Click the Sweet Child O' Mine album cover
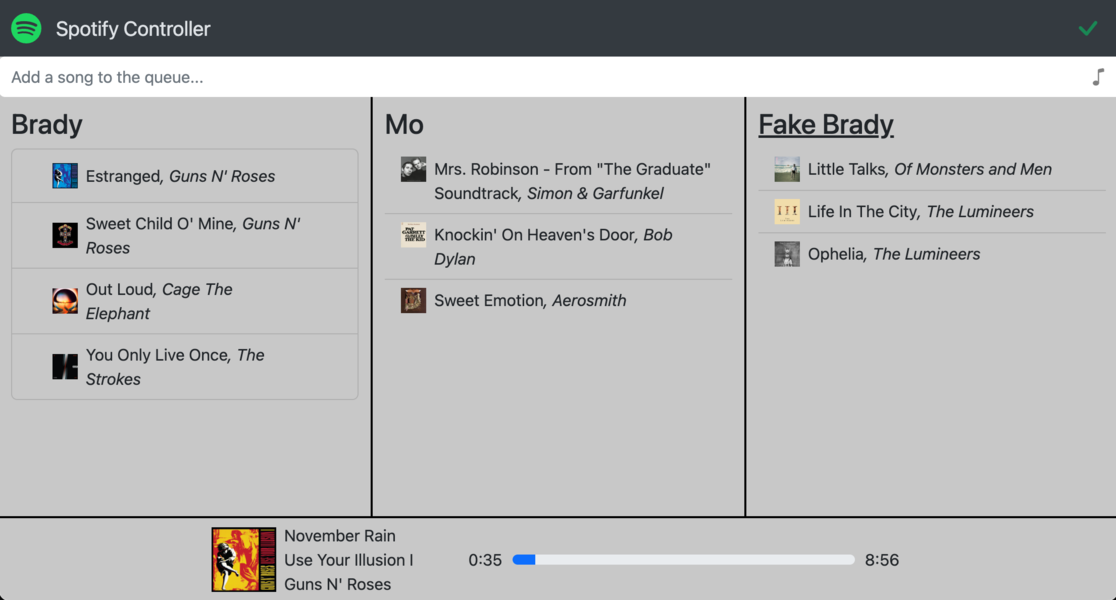1116x600 pixels. pos(65,235)
